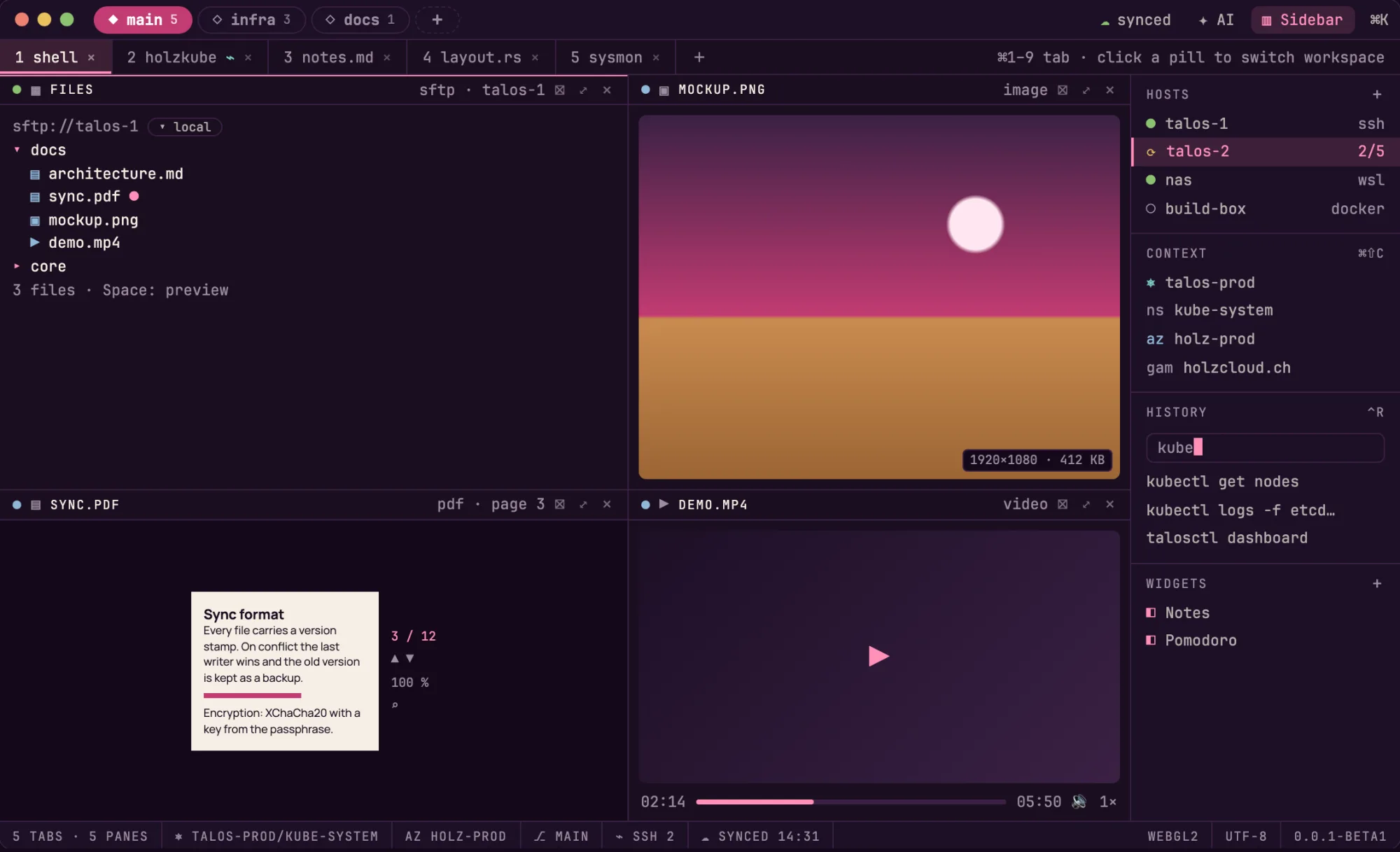Switch to the infra workspace pill
Image resolution: width=1400 pixels, height=852 pixels.
tap(251, 20)
